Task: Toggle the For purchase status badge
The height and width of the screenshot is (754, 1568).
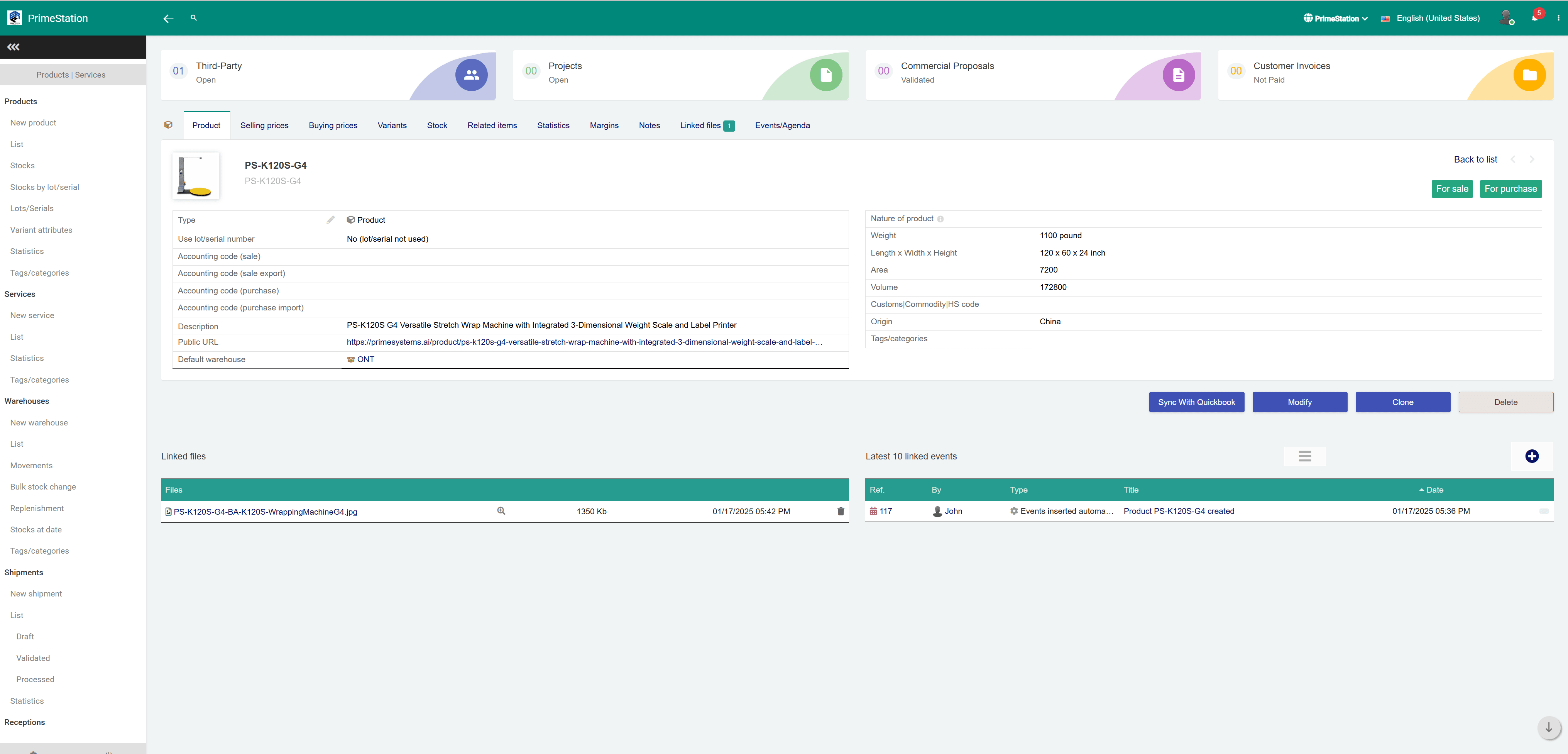Action: [1510, 189]
